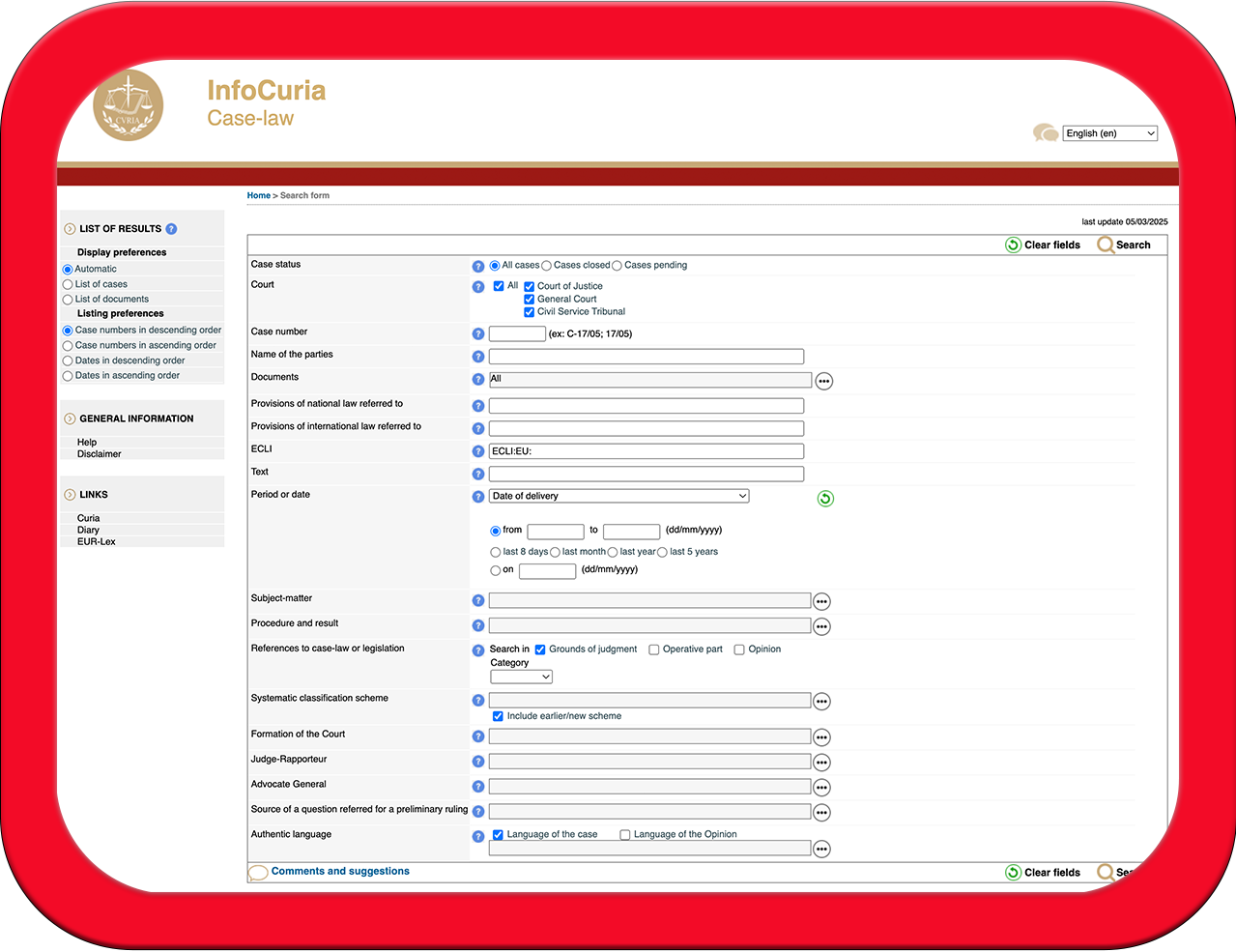Open the Help sidebar link

tap(87, 443)
